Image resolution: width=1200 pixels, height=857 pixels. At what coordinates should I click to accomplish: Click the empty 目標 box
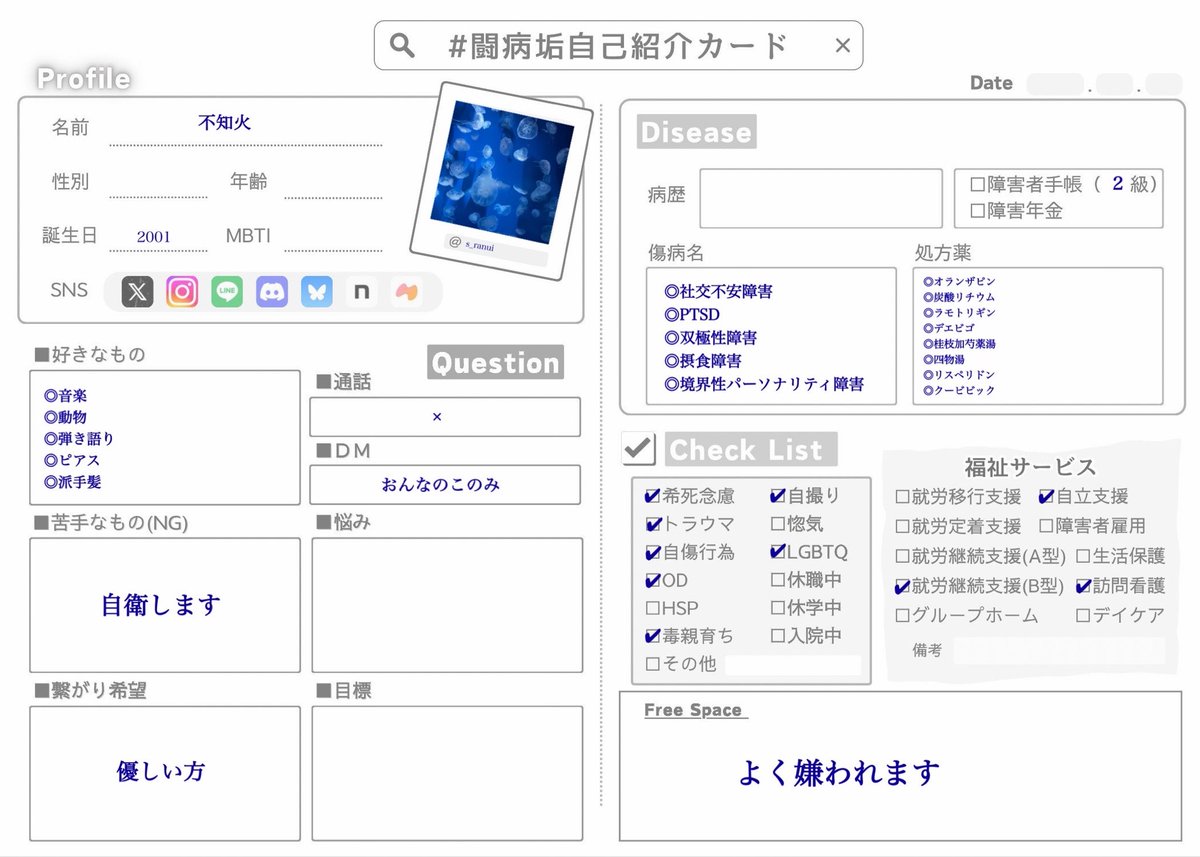(x=447, y=773)
